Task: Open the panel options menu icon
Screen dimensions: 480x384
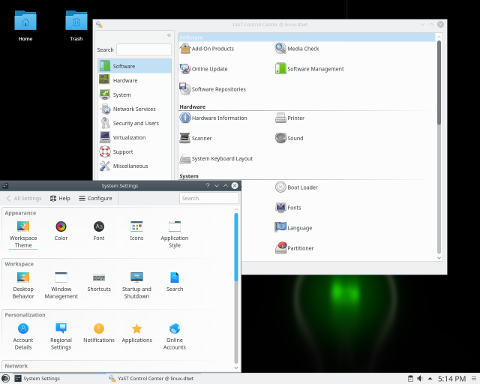Action: click(474, 378)
